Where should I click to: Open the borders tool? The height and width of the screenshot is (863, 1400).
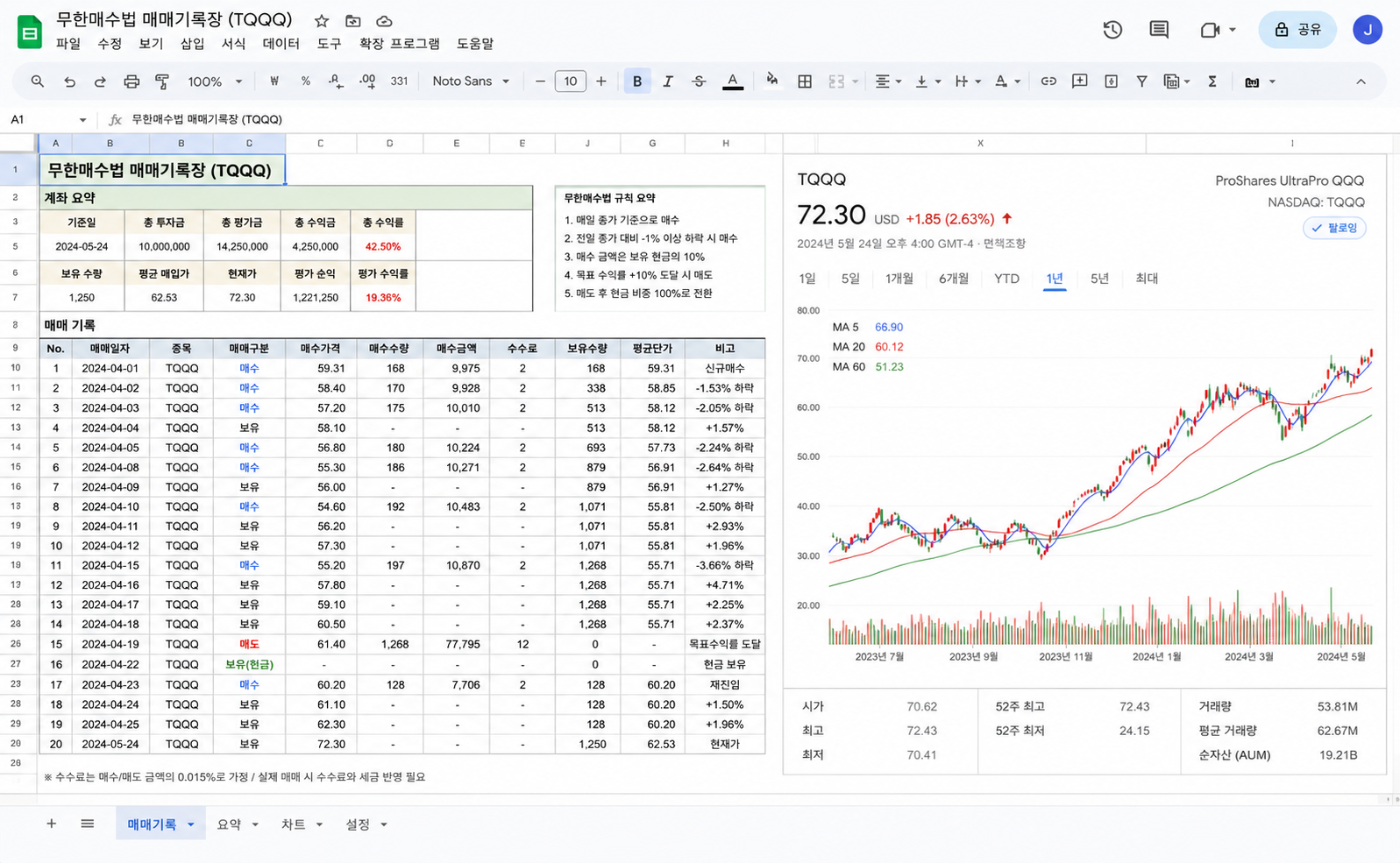[x=805, y=81]
